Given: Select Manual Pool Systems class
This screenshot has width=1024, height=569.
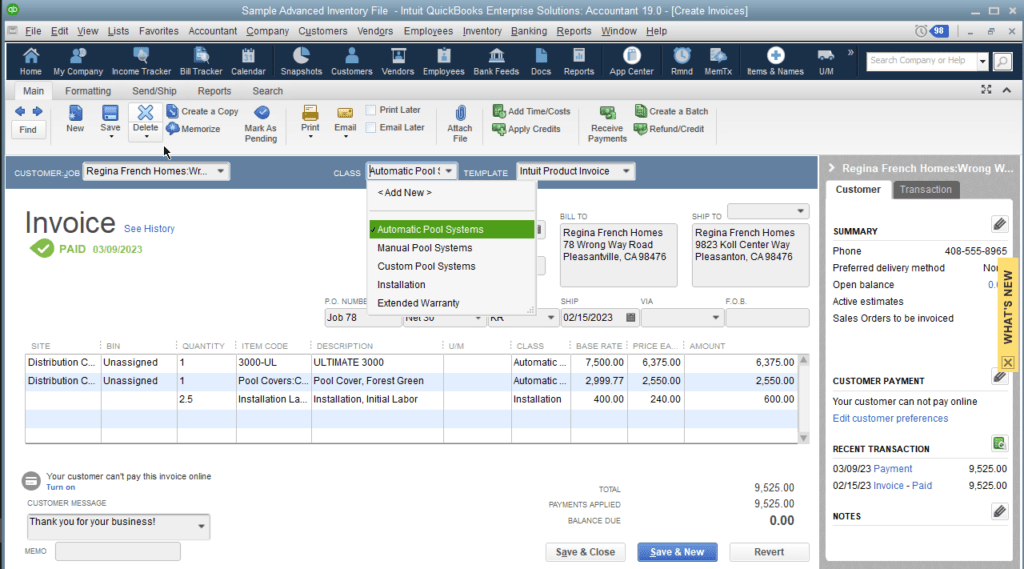Looking at the screenshot, I should (424, 248).
